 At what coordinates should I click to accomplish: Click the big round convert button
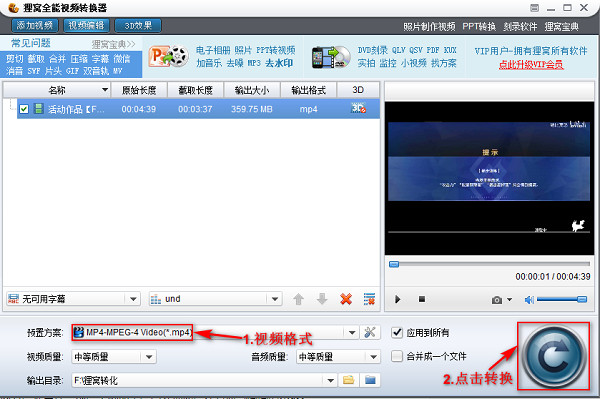(x=554, y=356)
